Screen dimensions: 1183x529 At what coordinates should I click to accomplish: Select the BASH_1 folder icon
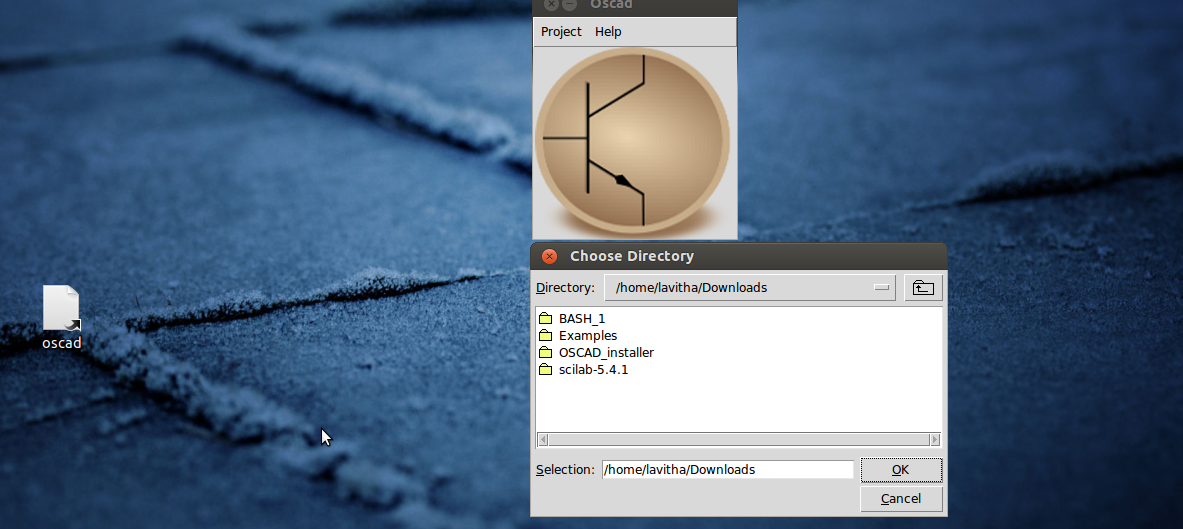click(x=545, y=318)
